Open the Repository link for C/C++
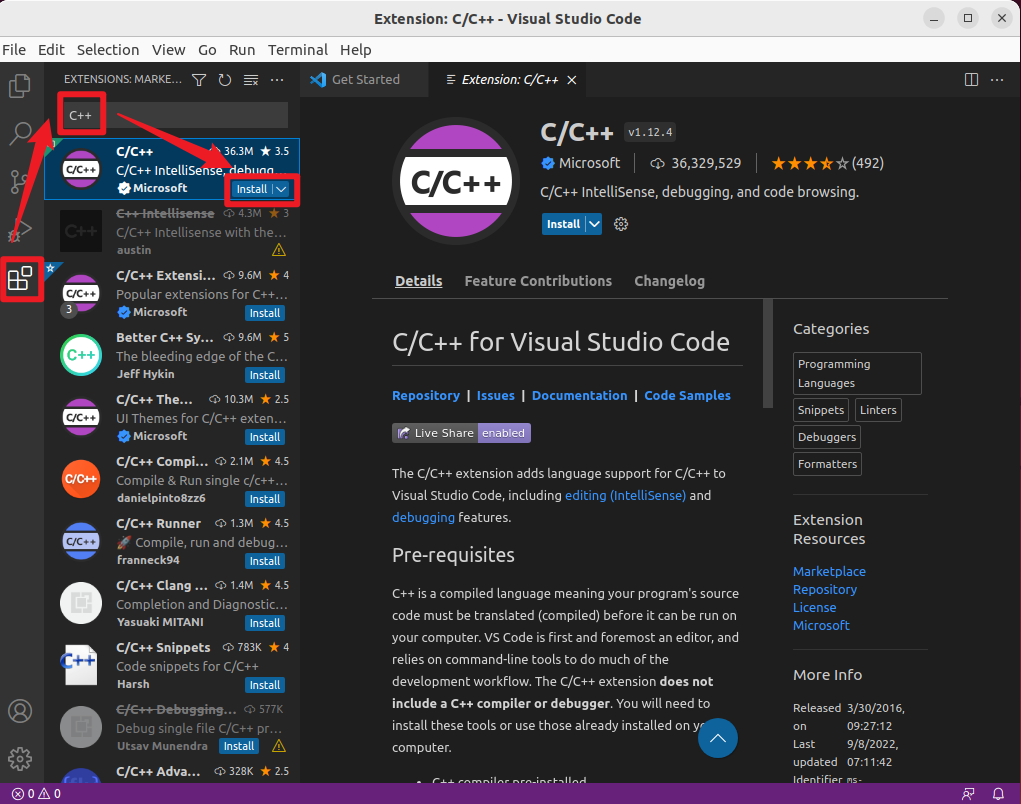 coord(426,395)
